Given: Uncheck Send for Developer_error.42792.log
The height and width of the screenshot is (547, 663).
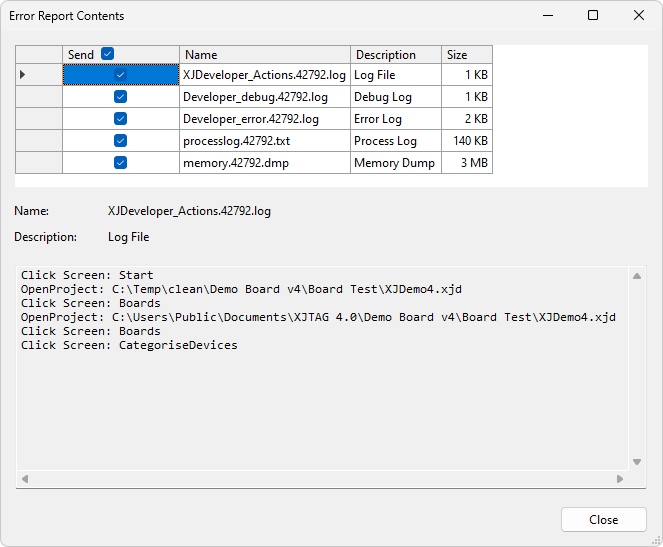Looking at the screenshot, I should 120,119.
